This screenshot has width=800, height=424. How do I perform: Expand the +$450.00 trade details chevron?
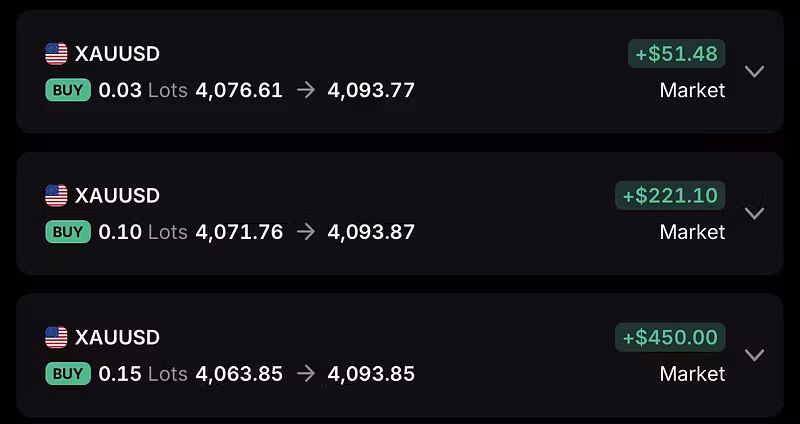point(754,355)
